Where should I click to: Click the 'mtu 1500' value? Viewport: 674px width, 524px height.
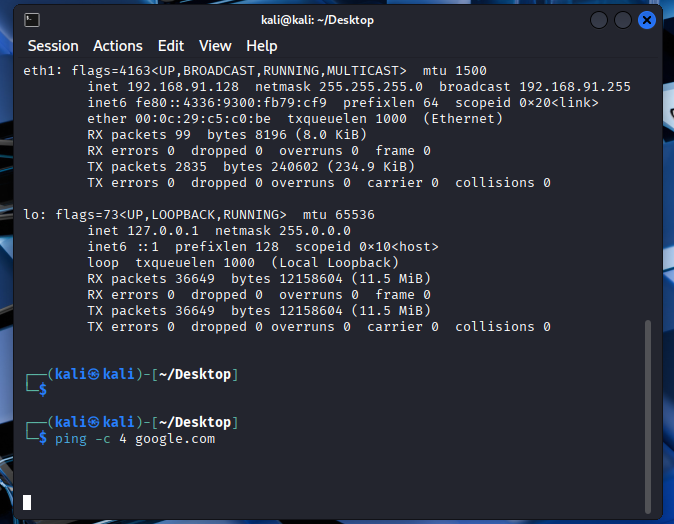tap(455, 70)
